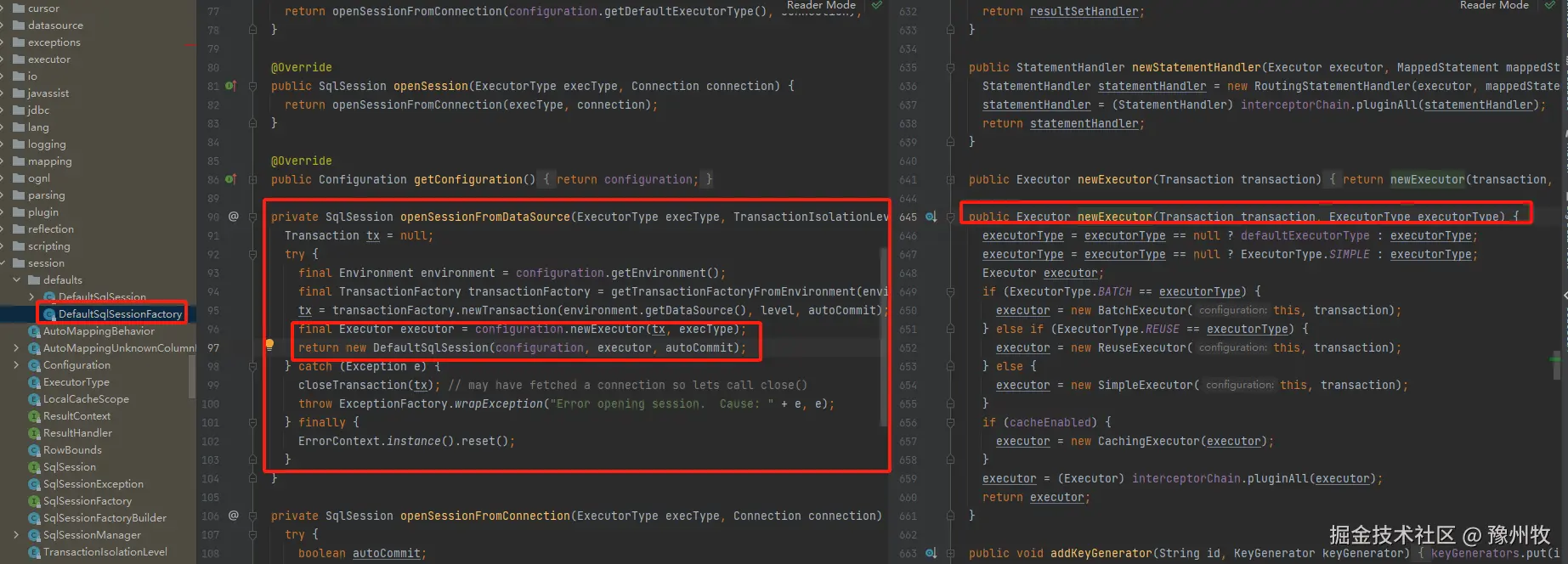Click the left editor vertical scrollbar
This screenshot has height=564, width=1568.
885,336
